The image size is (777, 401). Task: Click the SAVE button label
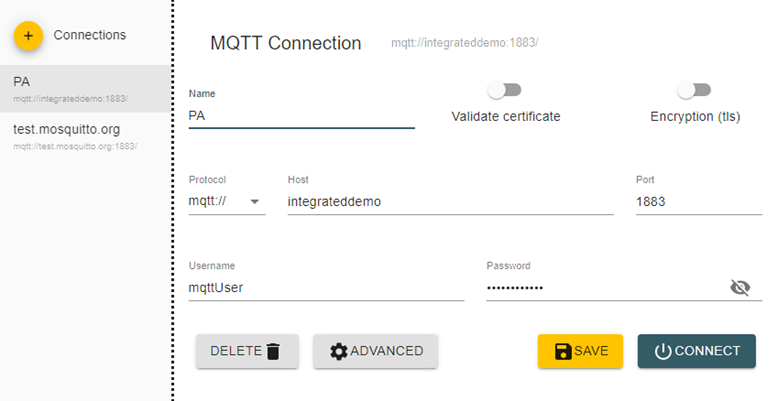click(x=591, y=351)
